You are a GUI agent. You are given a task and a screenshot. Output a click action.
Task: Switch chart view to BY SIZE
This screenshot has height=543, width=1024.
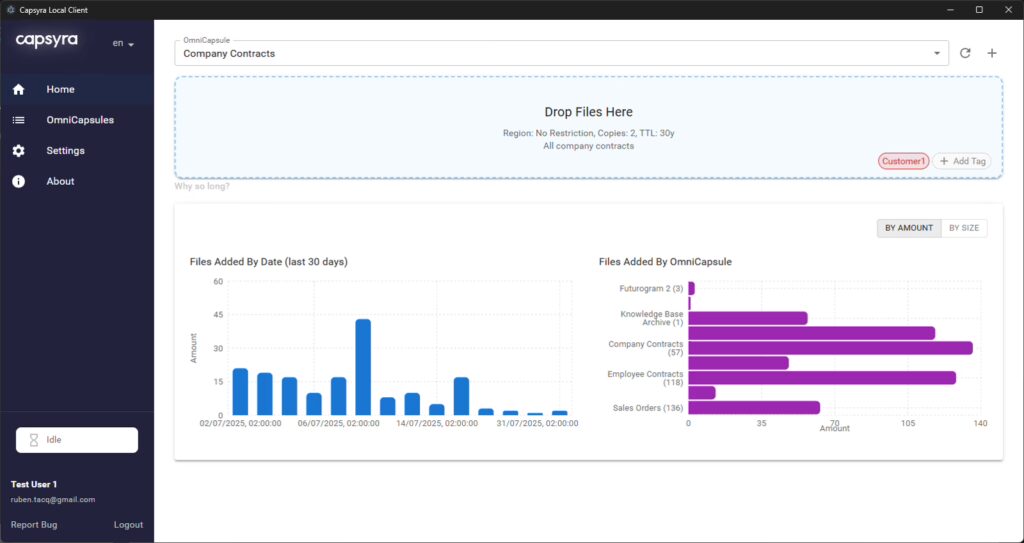964,228
